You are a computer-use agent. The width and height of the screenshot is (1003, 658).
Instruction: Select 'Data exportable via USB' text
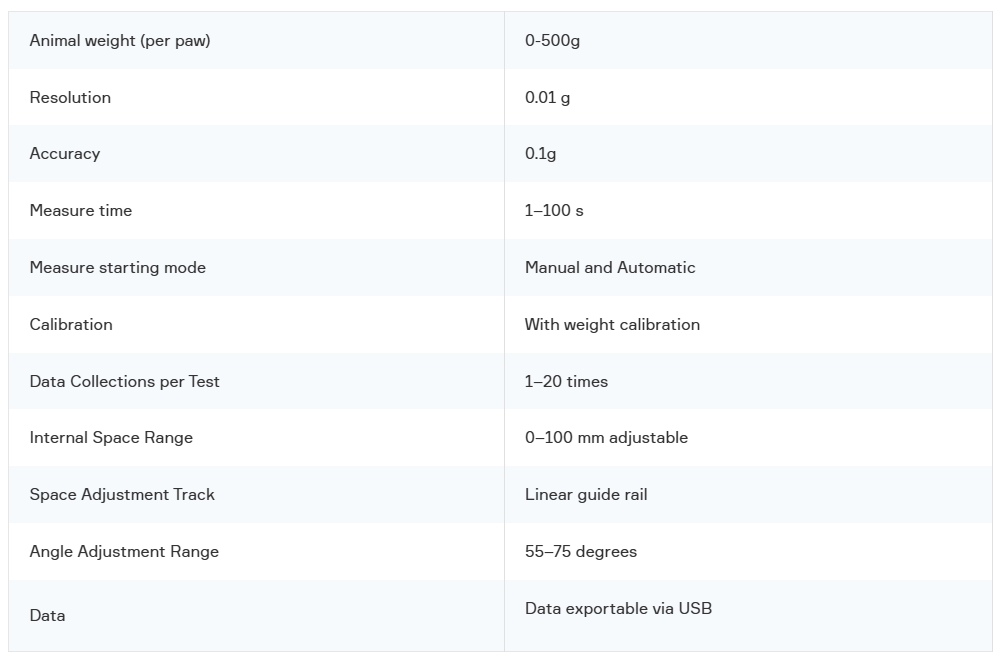coord(618,609)
